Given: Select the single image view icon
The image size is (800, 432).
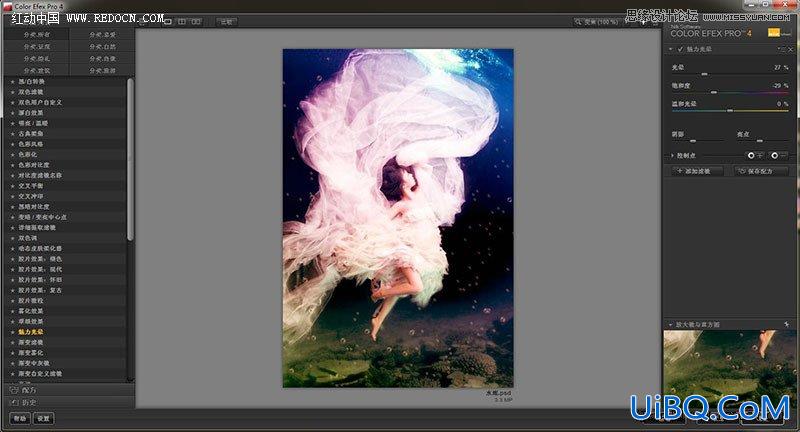Looking at the screenshot, I should 168,22.
